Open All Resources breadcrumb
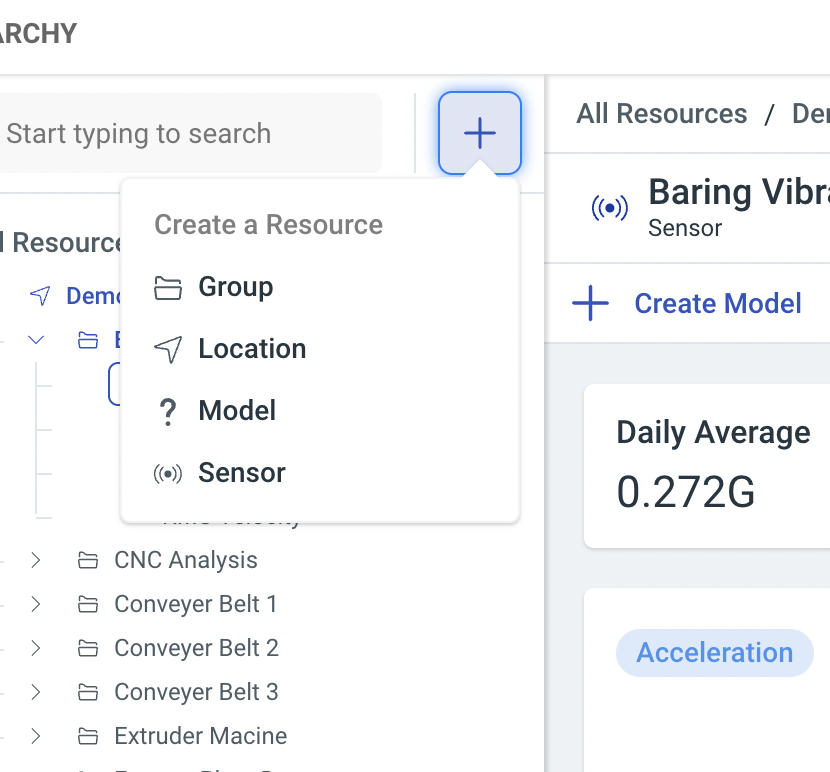The width and height of the screenshot is (830, 772). (x=662, y=114)
